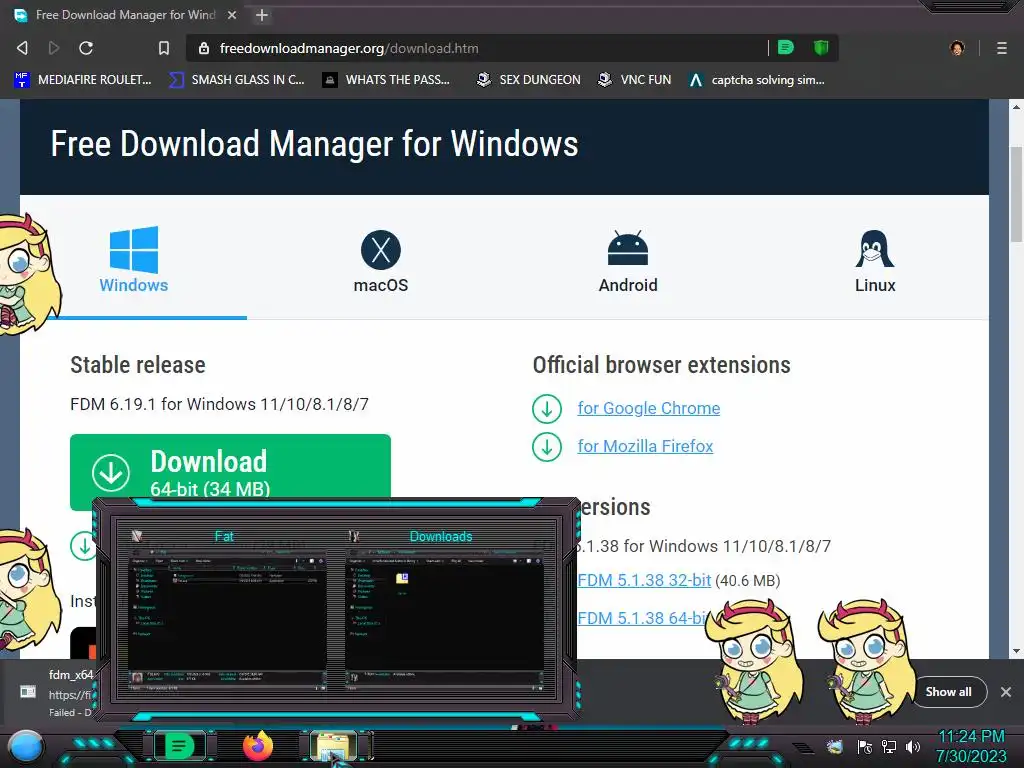Screen dimensions: 1024x768
Task: Click the File Explorer taskbar icon
Action: coord(333,746)
